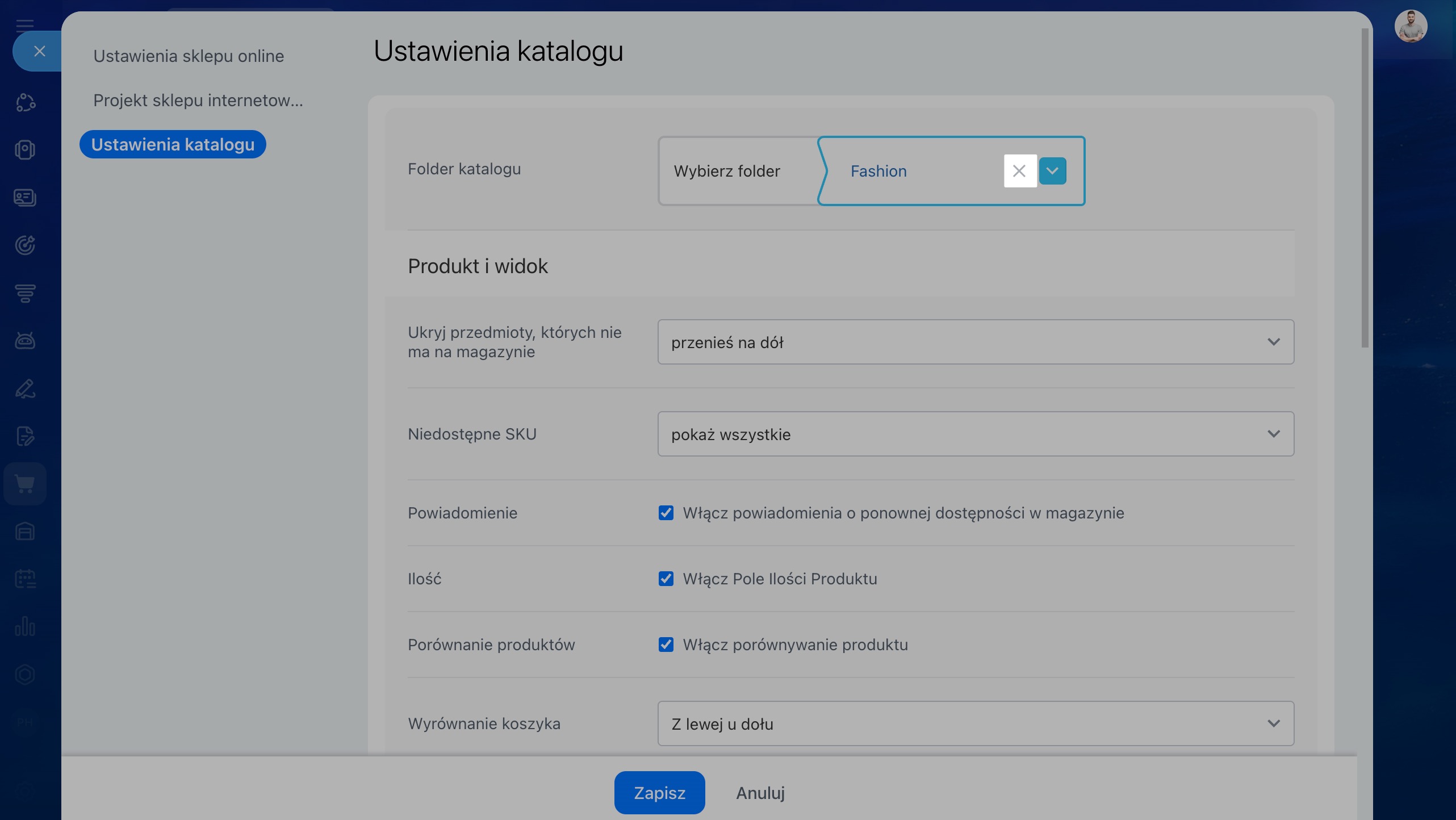Image resolution: width=1456 pixels, height=820 pixels.
Task: Open the przenieś na dół dropdown
Action: (x=975, y=342)
